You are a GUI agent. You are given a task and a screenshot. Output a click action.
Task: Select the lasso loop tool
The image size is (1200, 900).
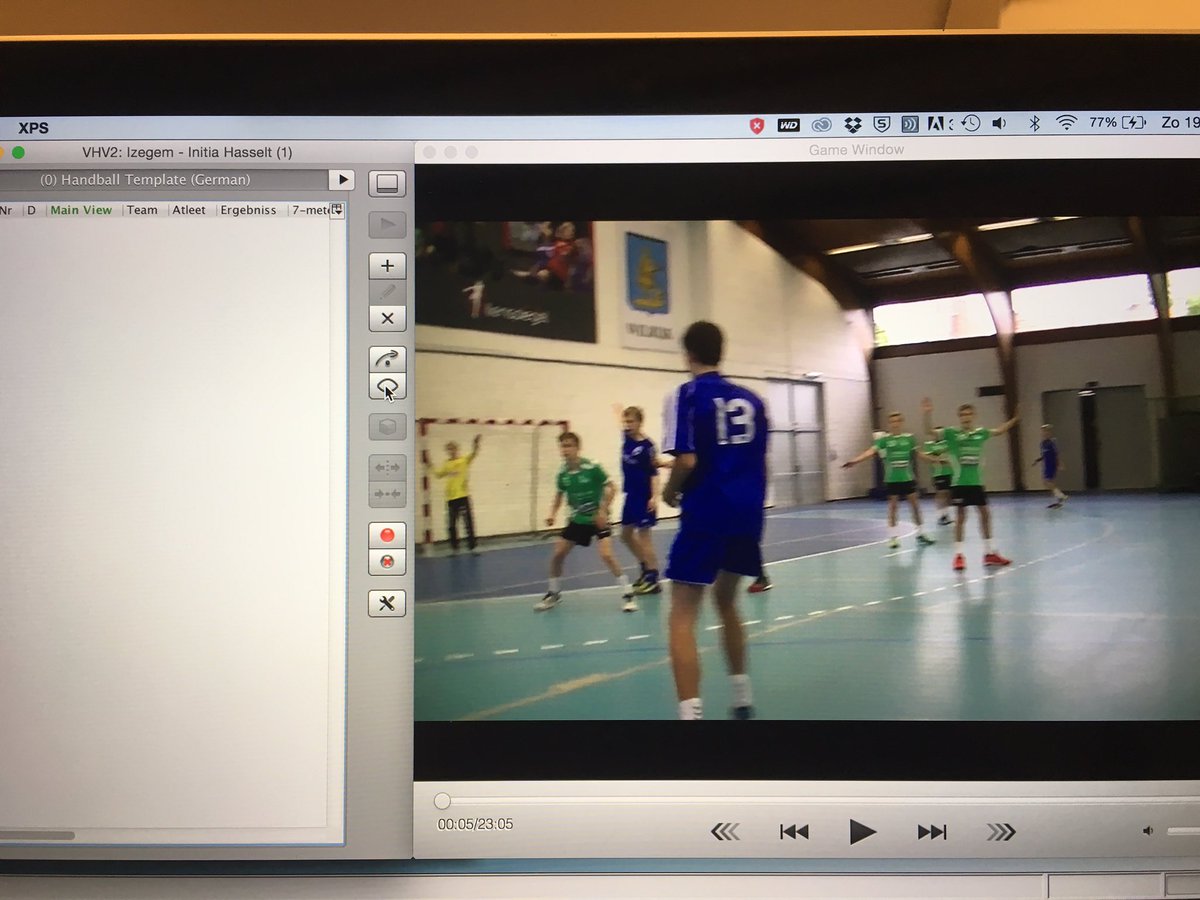coord(387,386)
